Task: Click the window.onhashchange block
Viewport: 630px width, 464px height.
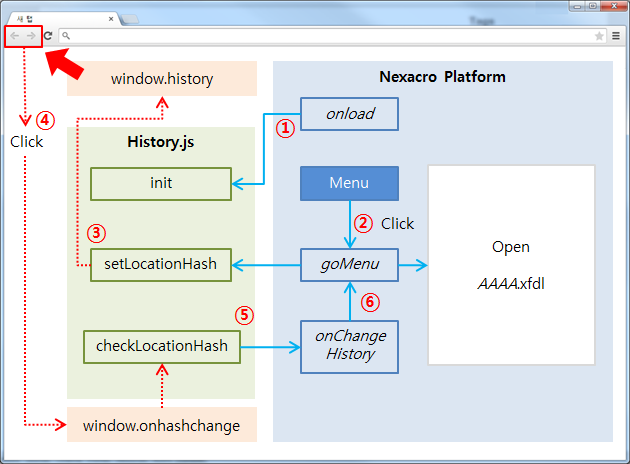Action: coord(161,425)
